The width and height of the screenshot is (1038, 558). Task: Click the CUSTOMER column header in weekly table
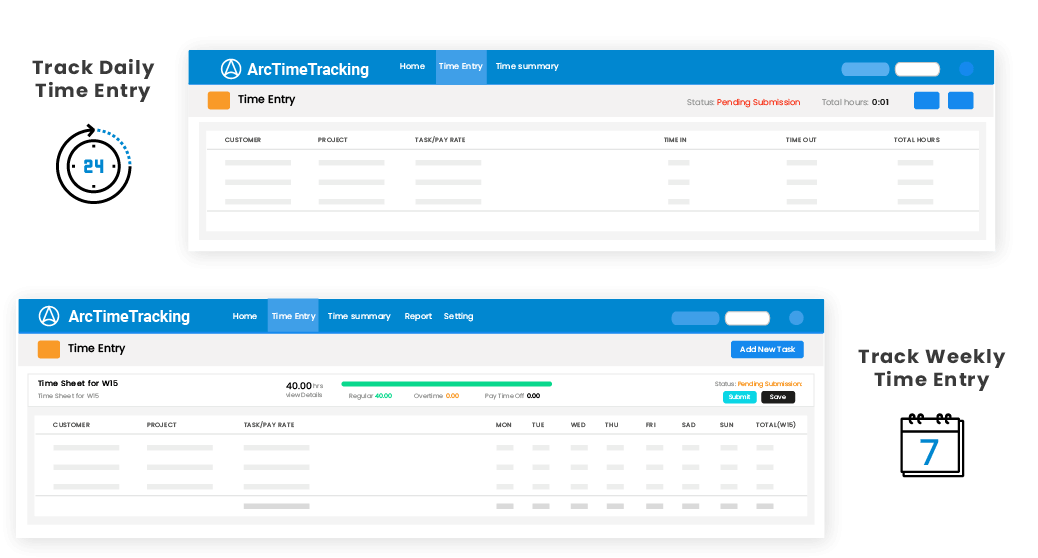(x=71, y=425)
